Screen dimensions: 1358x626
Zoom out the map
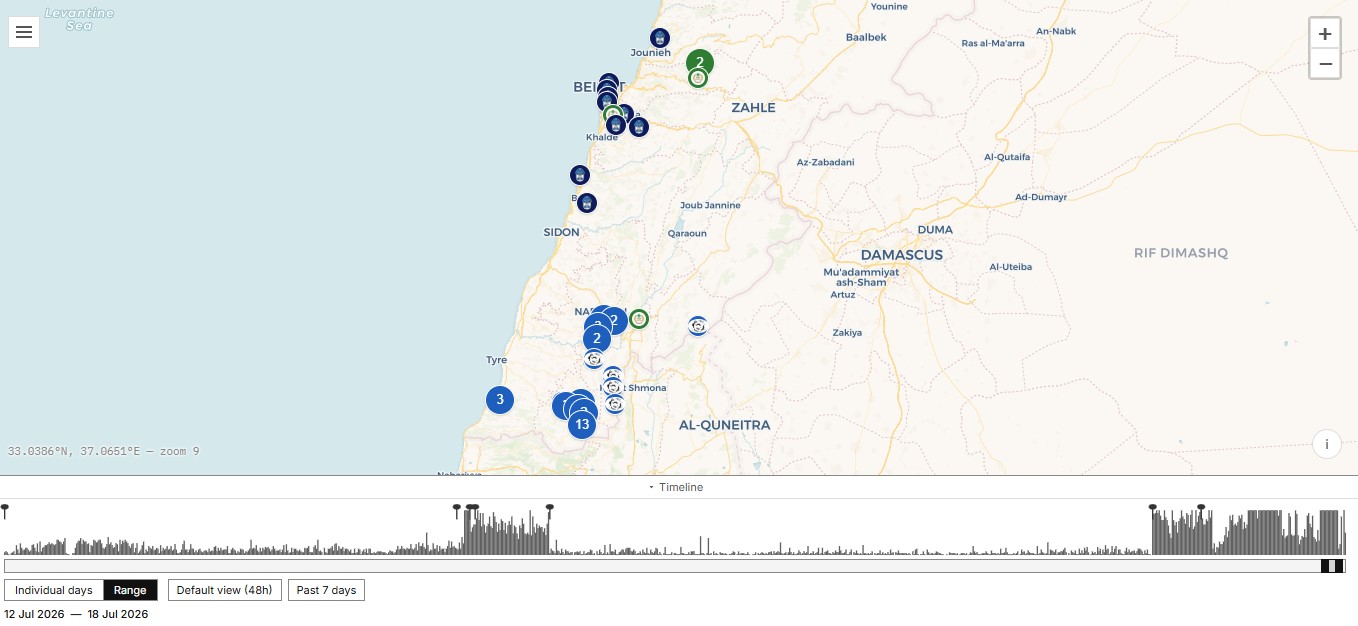pos(1325,64)
